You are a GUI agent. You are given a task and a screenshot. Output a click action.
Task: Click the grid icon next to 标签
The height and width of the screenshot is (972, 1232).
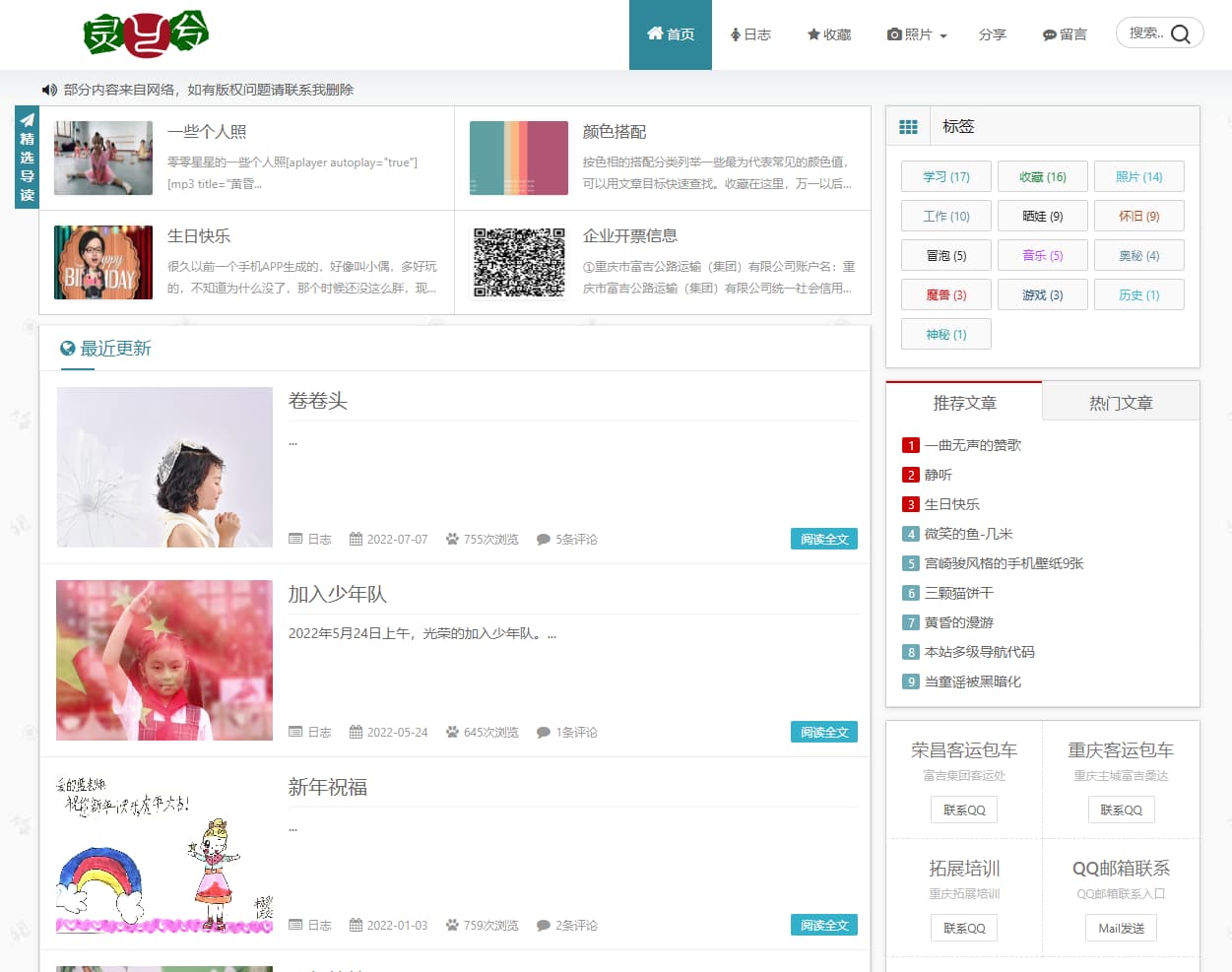pos(908,127)
